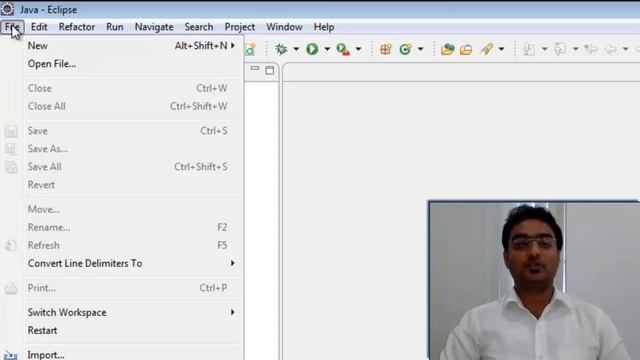The image size is (640, 360).
Task: Click the green Run button icon
Action: point(312,49)
